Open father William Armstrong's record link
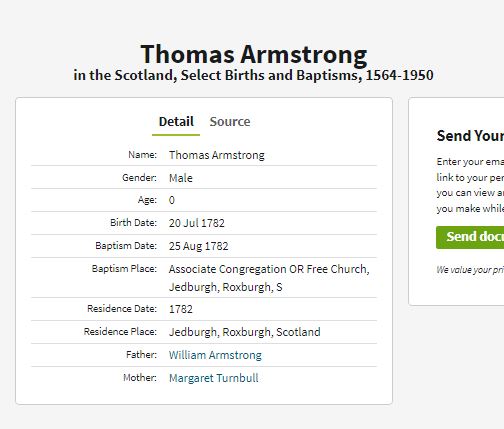The height and width of the screenshot is (429, 504). coord(215,355)
